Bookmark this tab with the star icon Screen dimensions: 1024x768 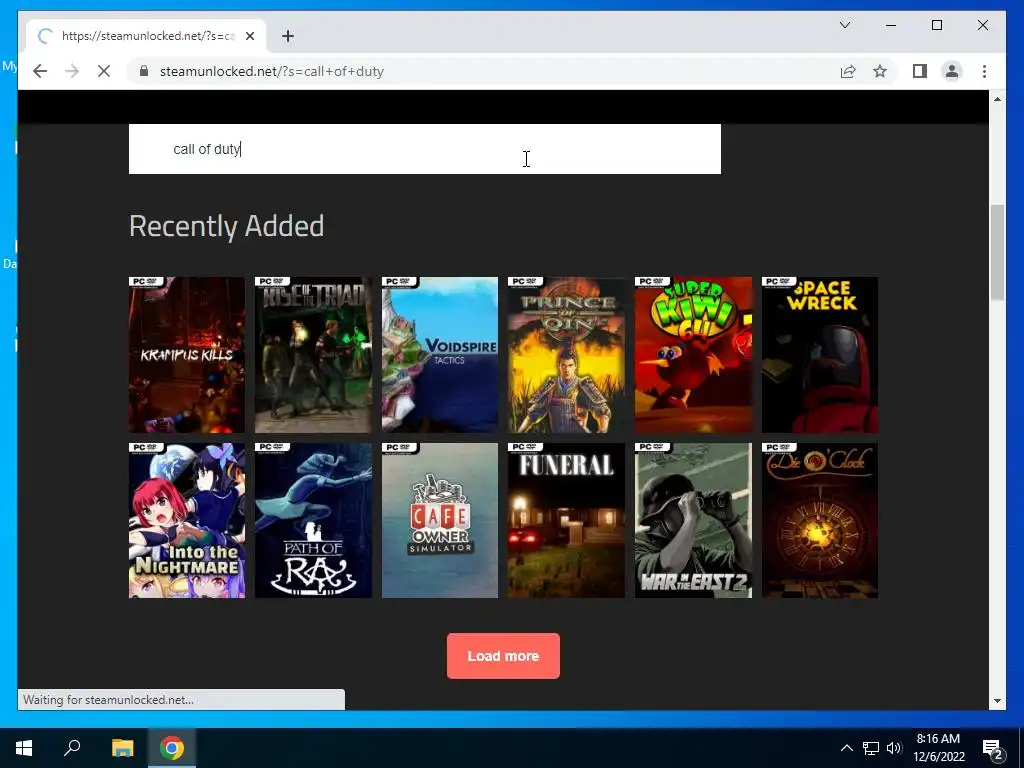[x=880, y=71]
